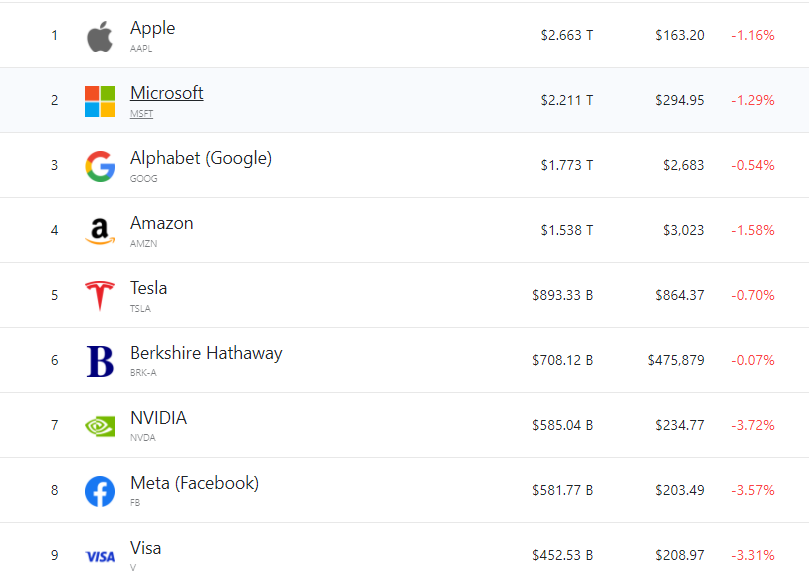Click Berkshire Hathaway's $475,879 share price
This screenshot has height=584, width=809.
675,361
